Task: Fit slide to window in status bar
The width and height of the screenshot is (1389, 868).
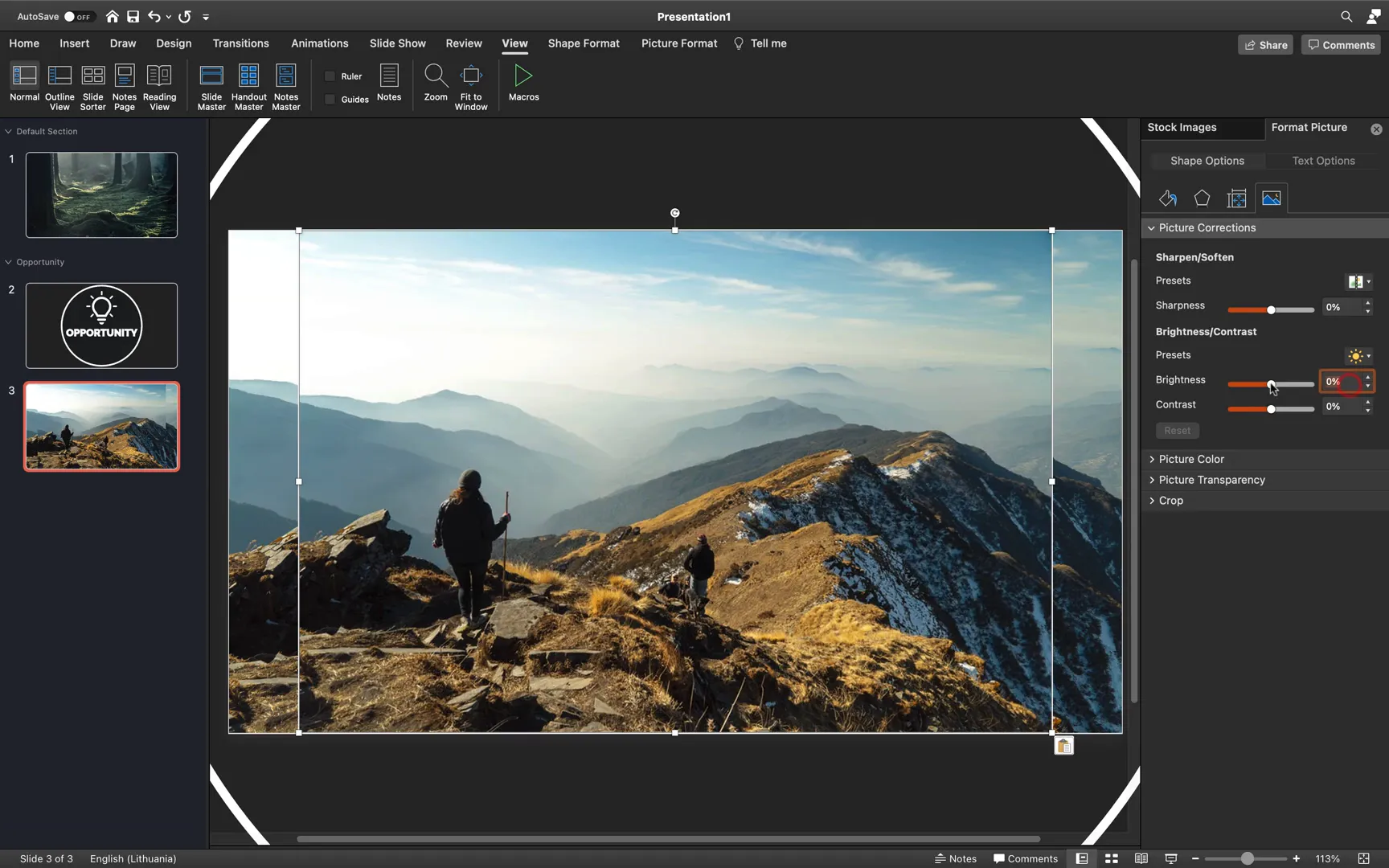Action: [x=1363, y=858]
